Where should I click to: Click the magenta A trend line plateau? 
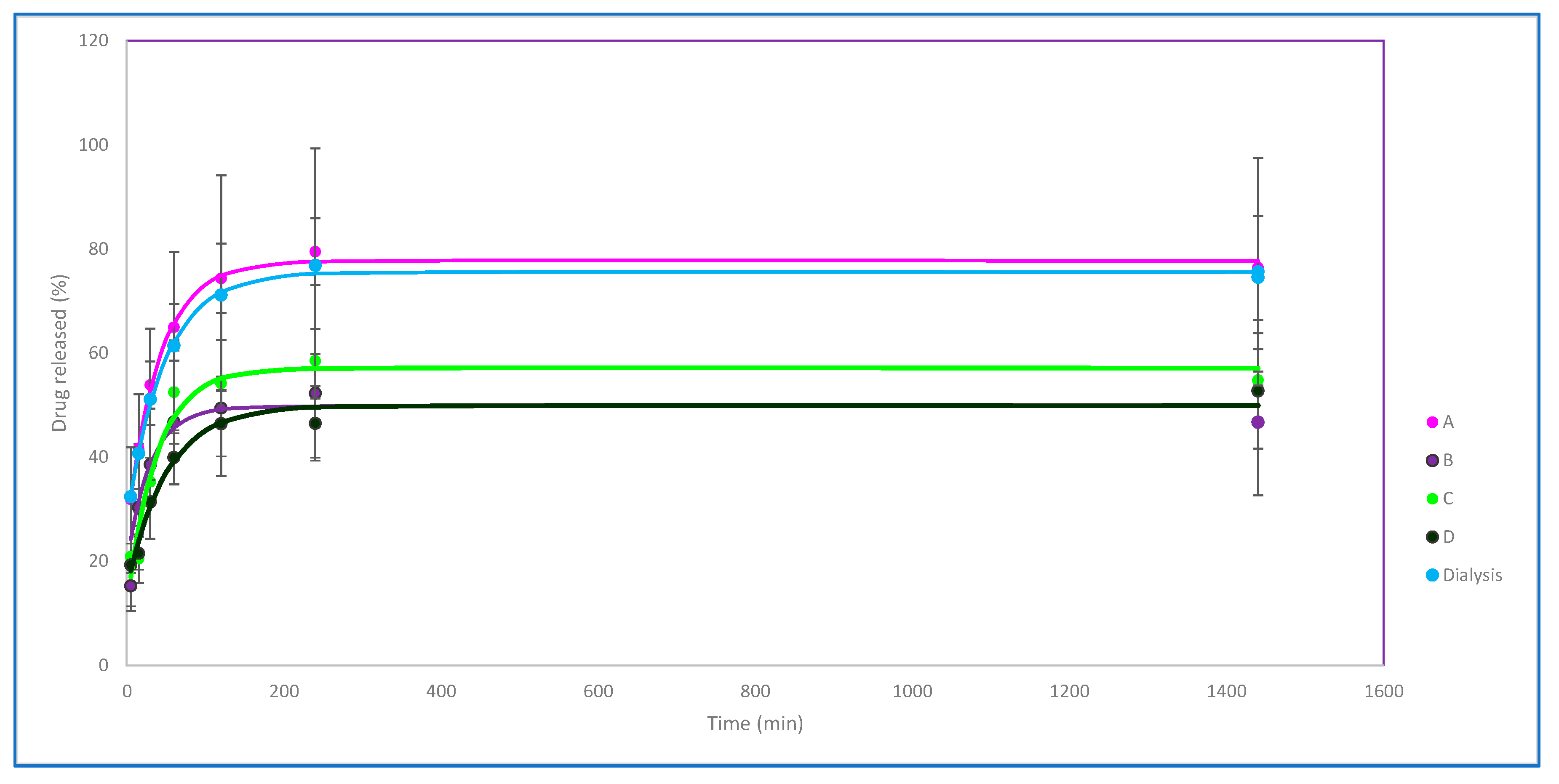click(726, 261)
